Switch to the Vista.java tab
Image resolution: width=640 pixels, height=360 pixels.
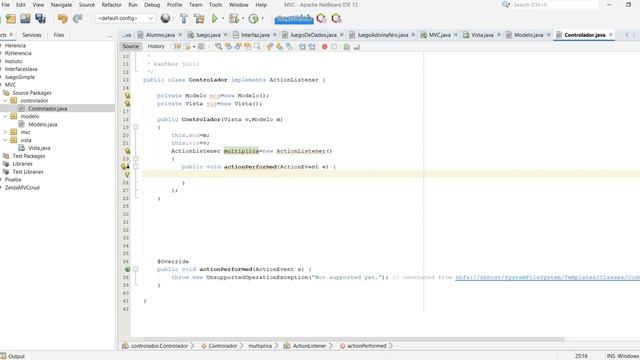pyautogui.click(x=482, y=35)
